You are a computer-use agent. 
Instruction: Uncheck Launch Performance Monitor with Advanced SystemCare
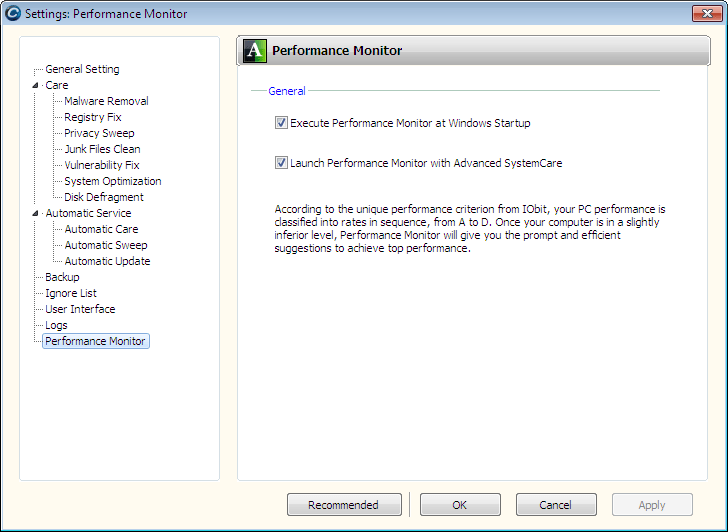pos(281,162)
